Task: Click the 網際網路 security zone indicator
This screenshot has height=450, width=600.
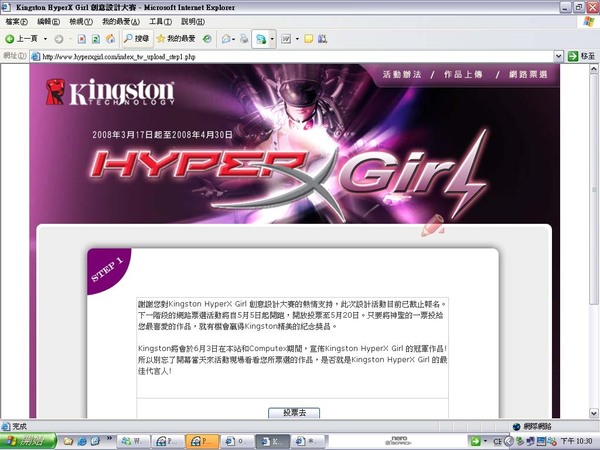Action: 532,426
